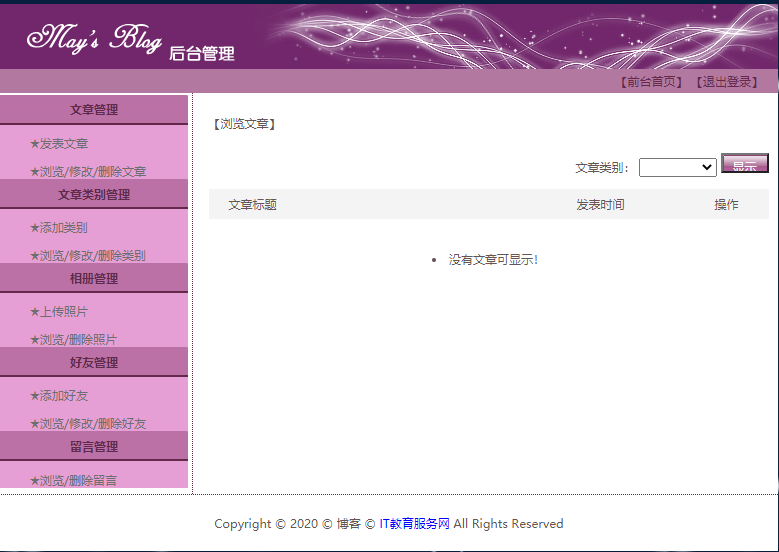
Task: Open the 文章类别 dropdown
Action: point(678,167)
